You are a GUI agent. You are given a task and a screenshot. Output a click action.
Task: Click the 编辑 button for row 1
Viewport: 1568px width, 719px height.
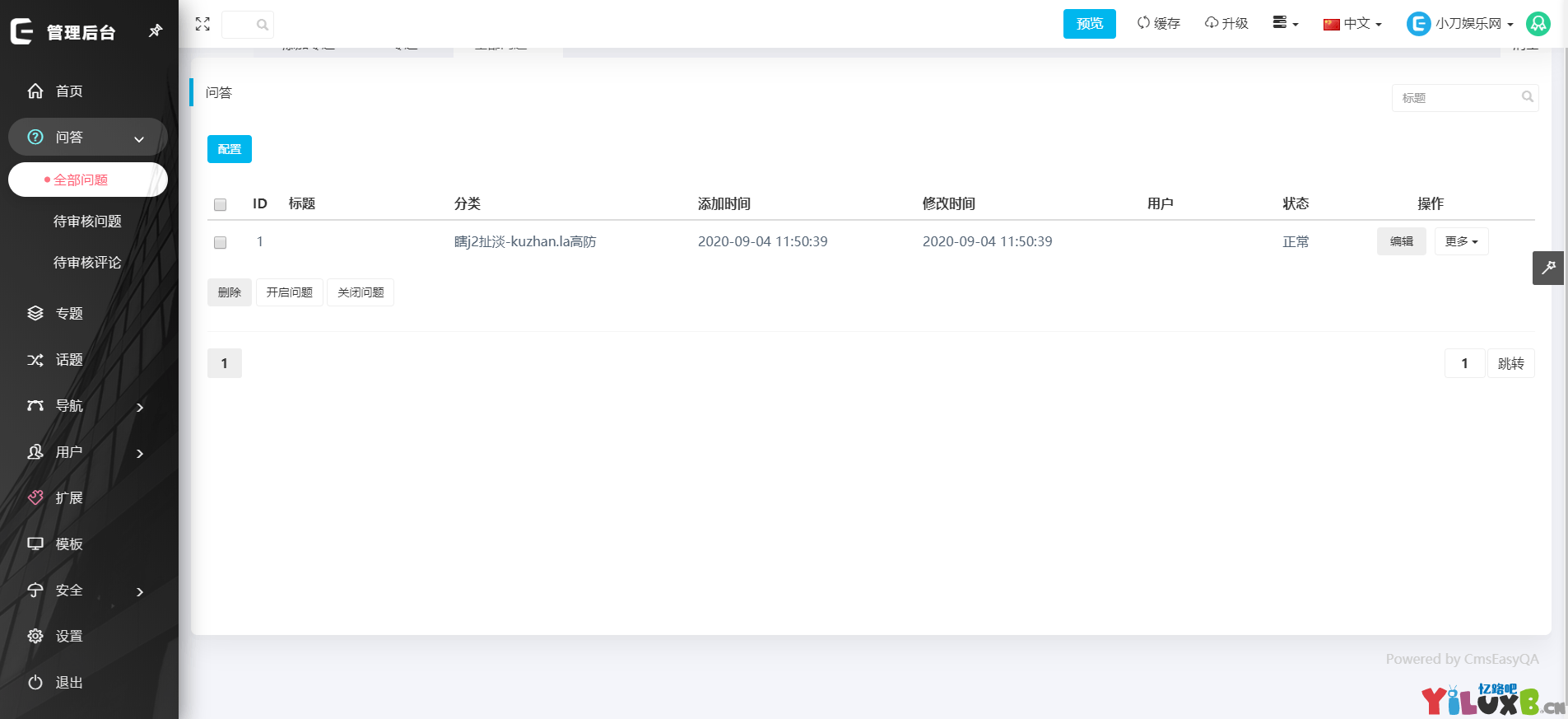pyautogui.click(x=1401, y=241)
